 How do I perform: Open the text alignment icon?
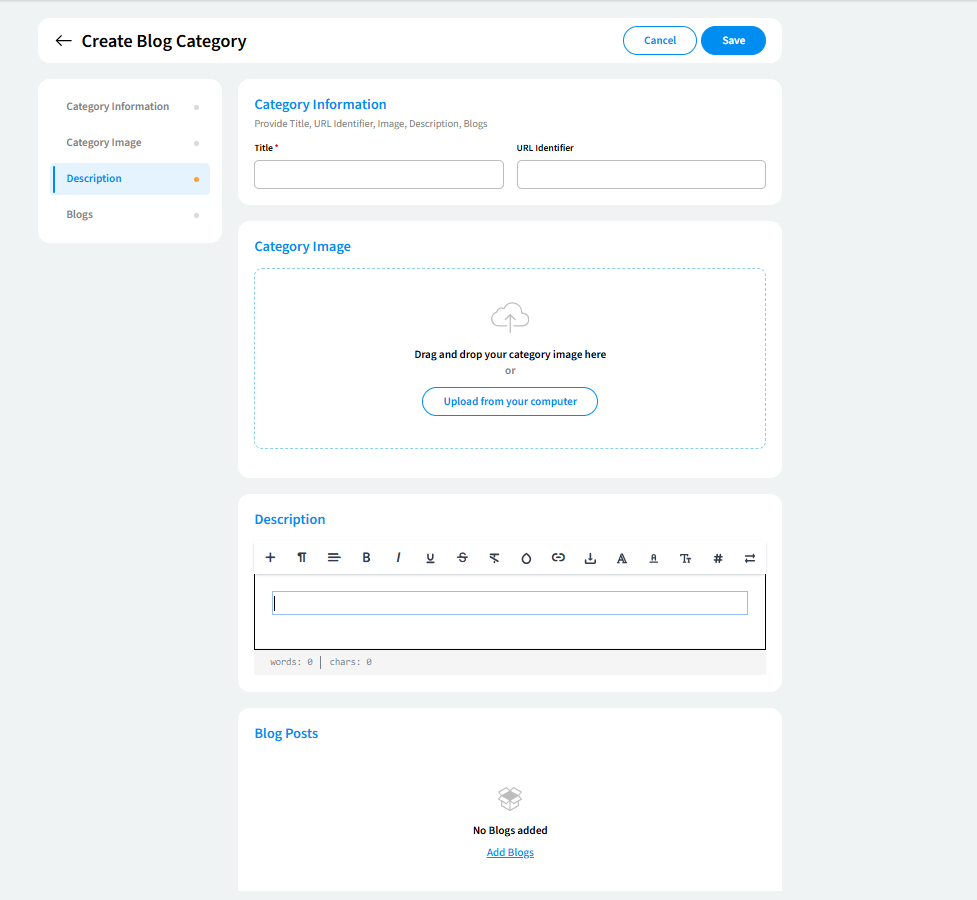[x=334, y=558]
